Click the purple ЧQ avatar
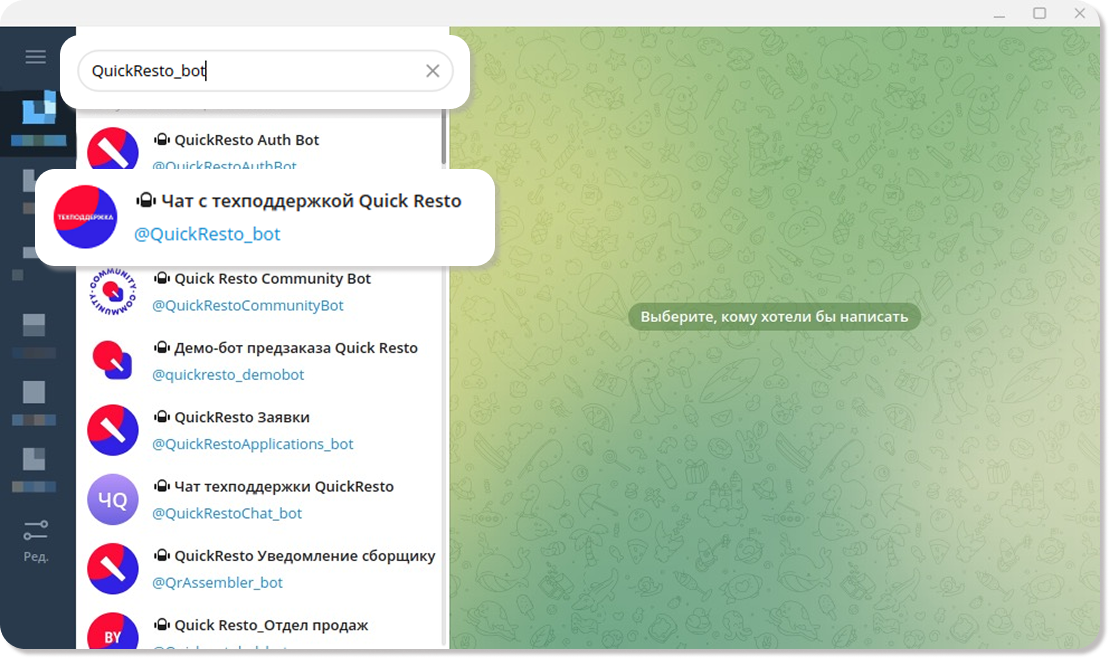This screenshot has height=658, width=1109. pos(113,499)
